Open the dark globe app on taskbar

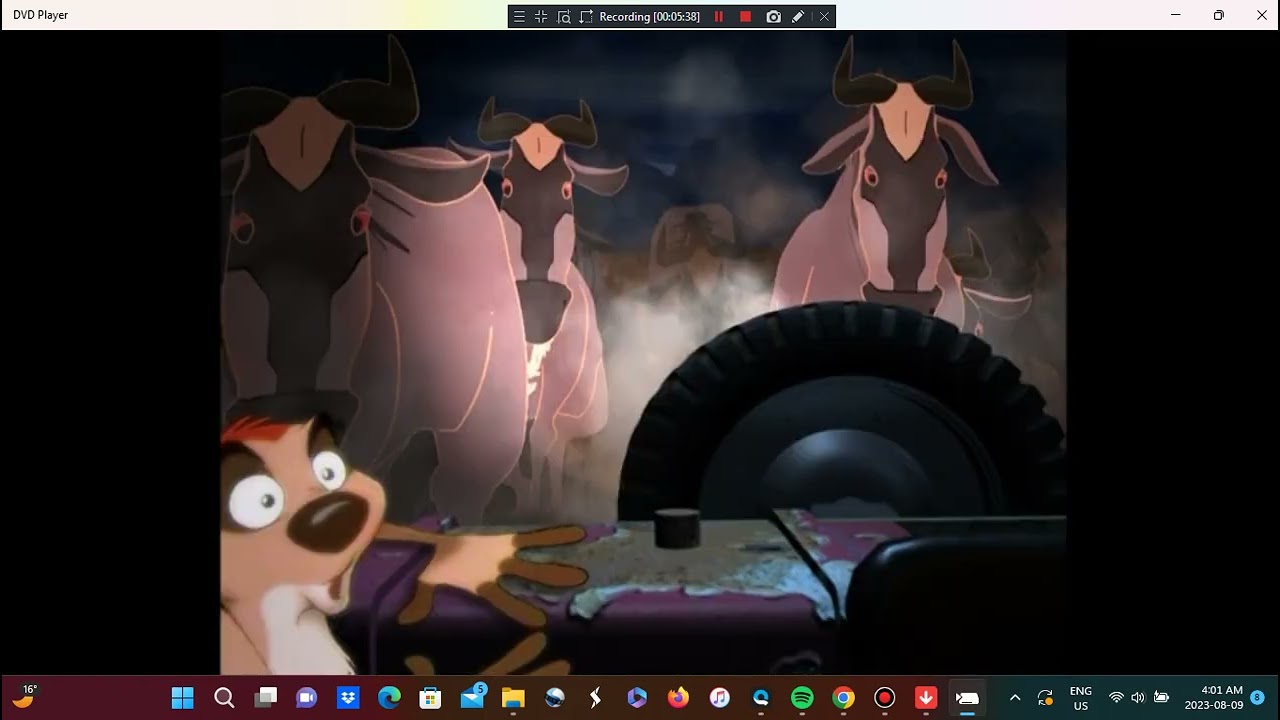tap(554, 698)
